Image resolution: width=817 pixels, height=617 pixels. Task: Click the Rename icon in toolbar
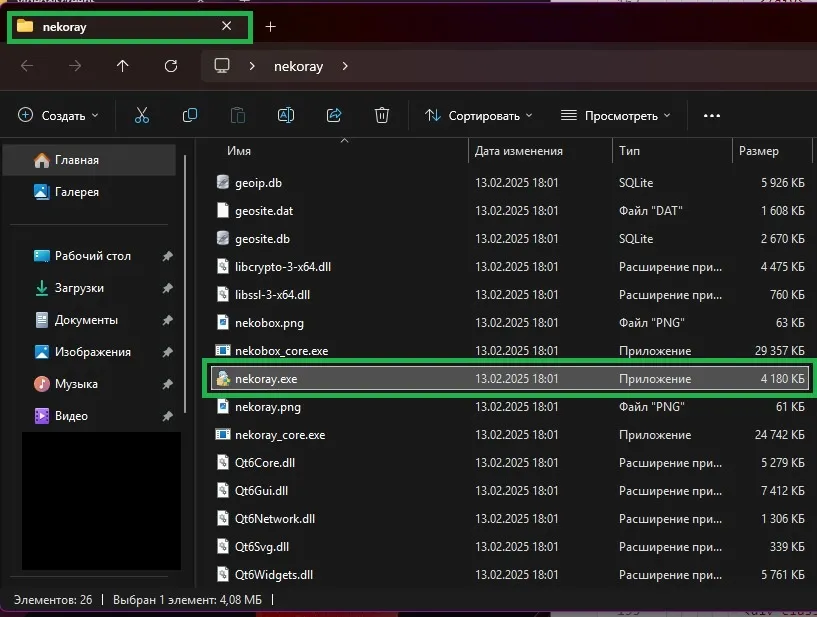(286, 115)
